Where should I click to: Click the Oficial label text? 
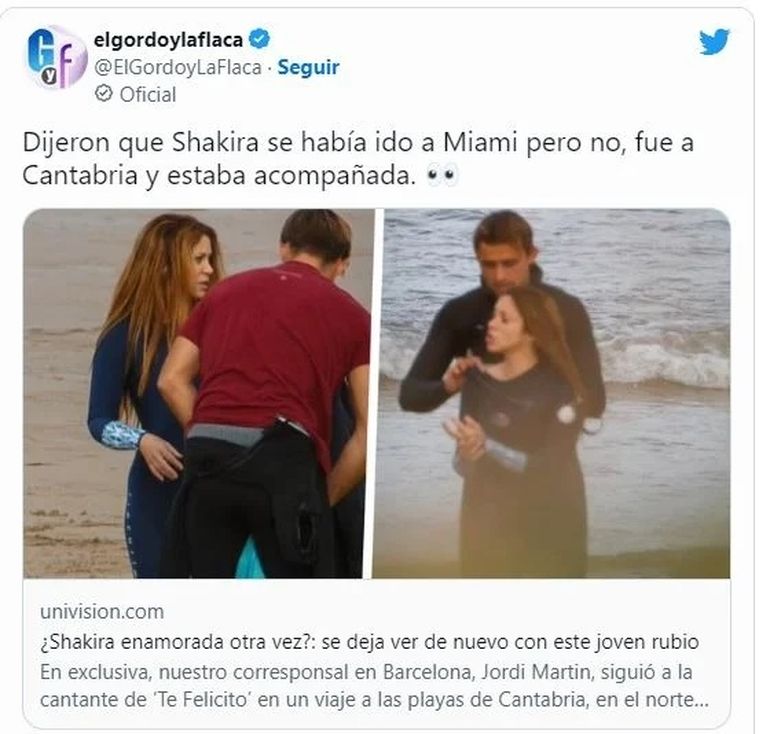click(x=148, y=95)
